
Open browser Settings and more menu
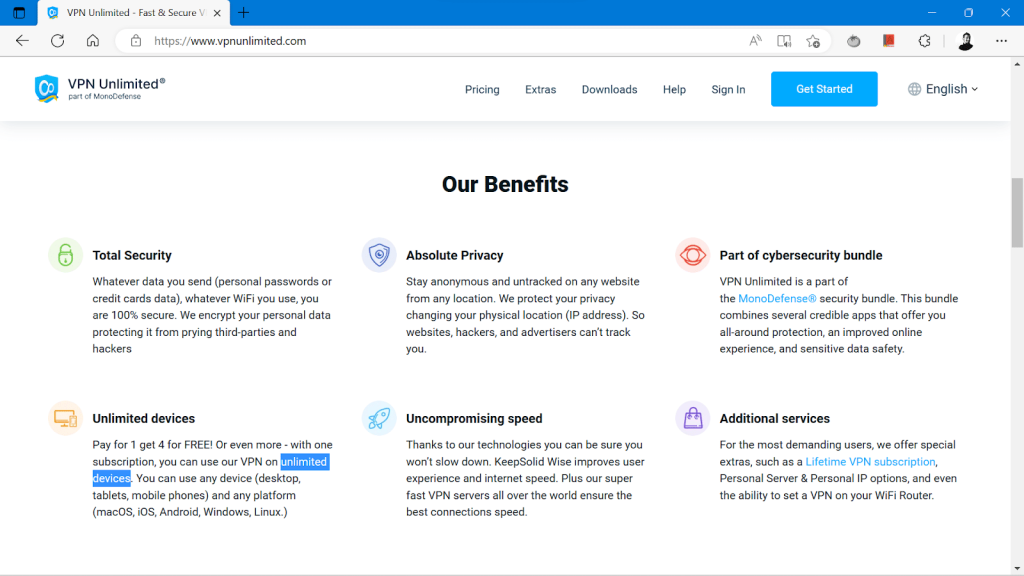pos(1001,41)
